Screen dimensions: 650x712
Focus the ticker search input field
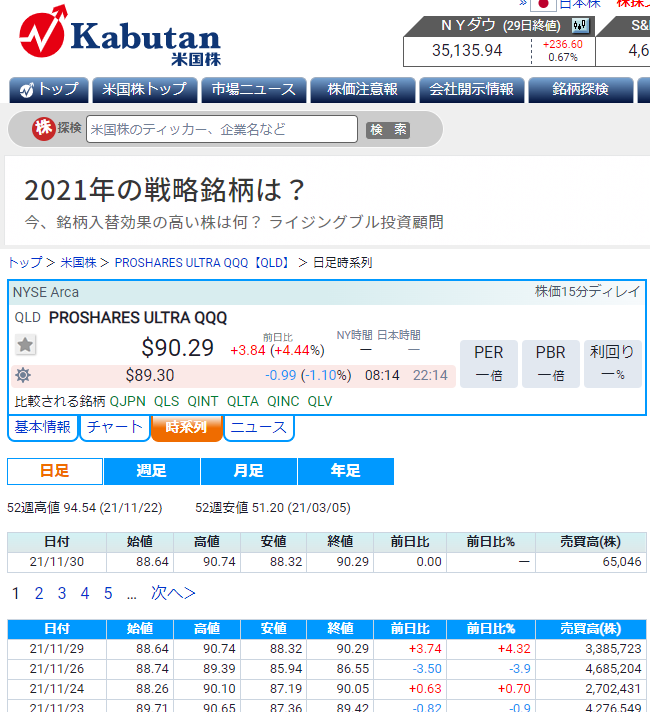[x=222, y=129]
